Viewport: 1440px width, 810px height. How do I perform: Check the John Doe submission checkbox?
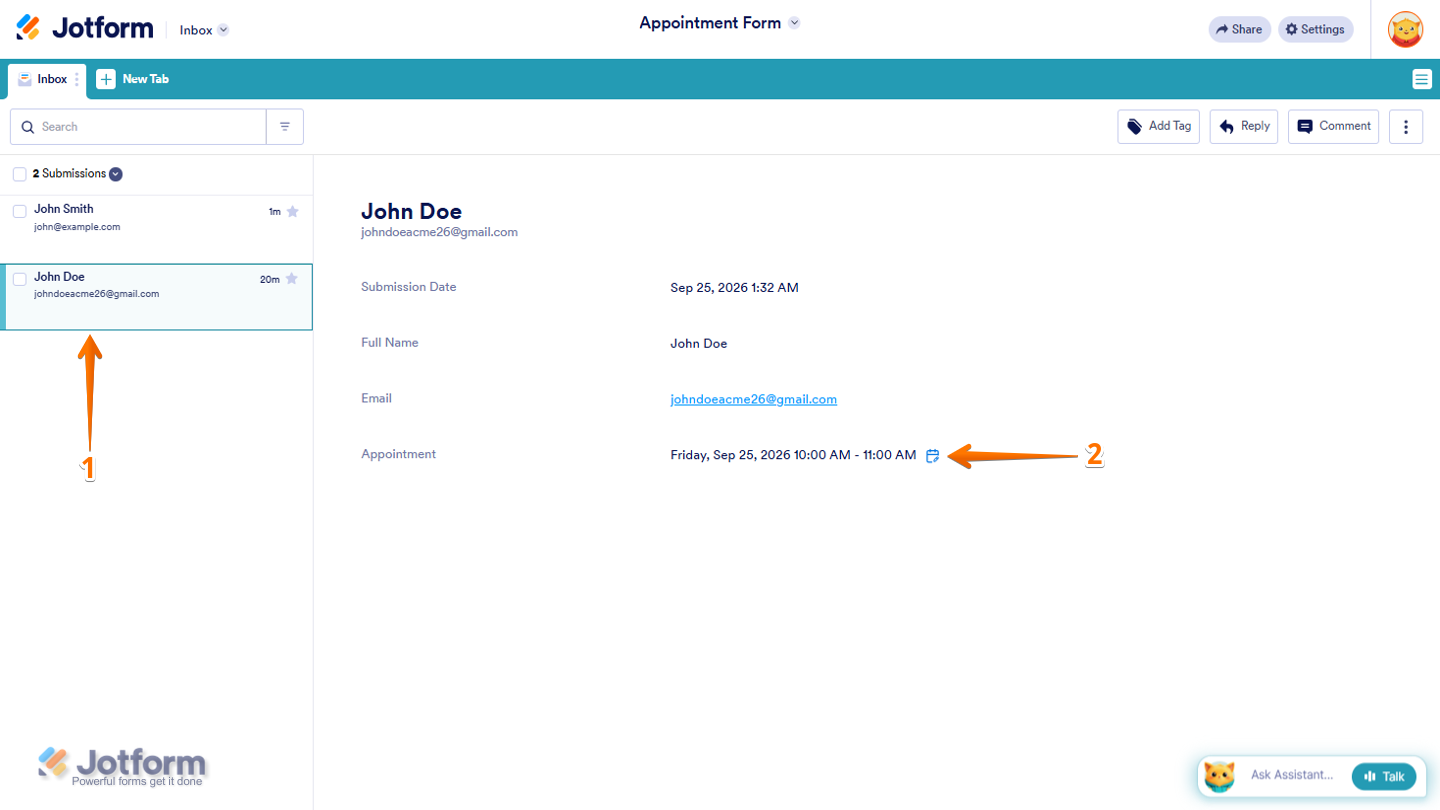click(20, 279)
